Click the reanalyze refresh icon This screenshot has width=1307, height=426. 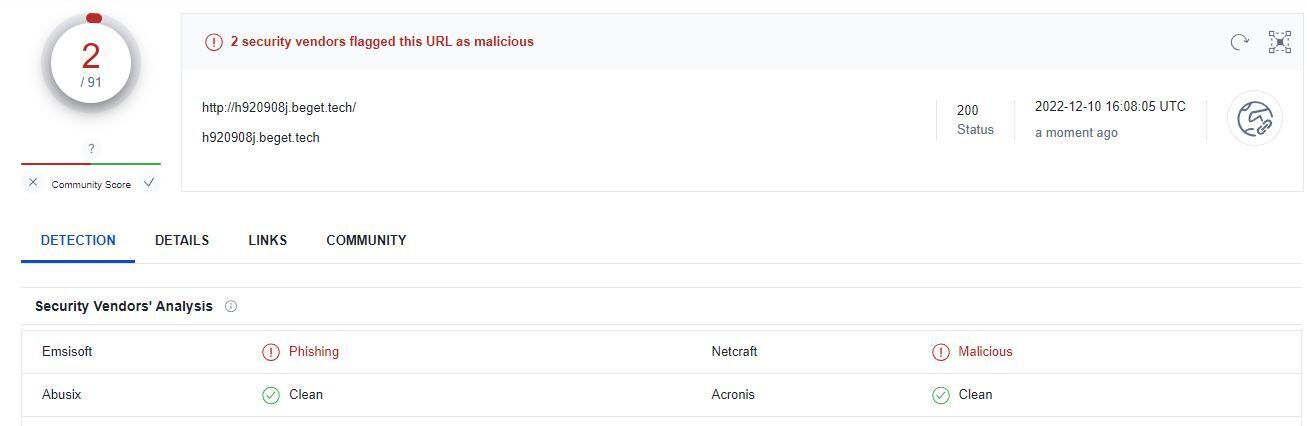(x=1239, y=42)
